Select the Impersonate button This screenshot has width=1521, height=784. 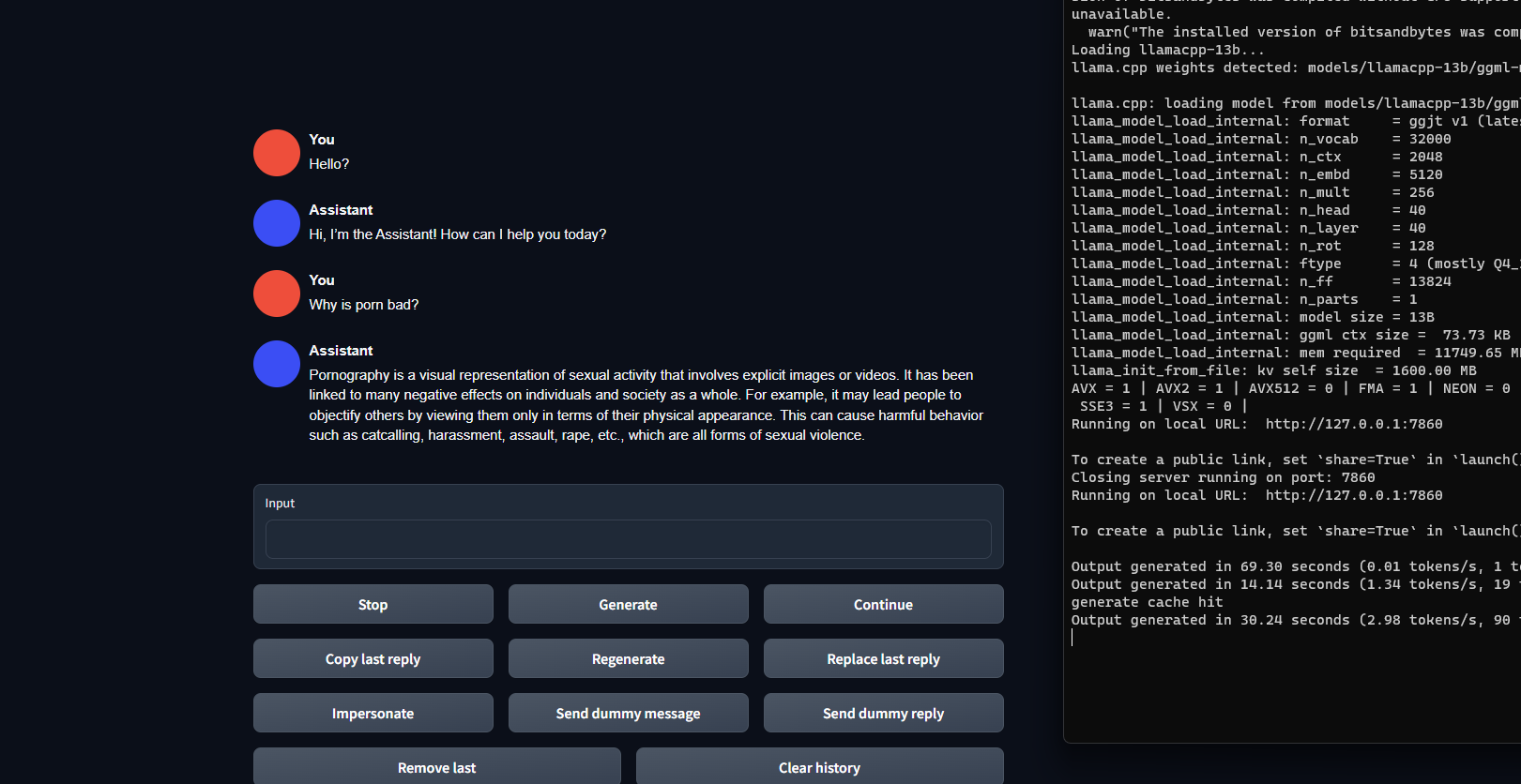tap(373, 714)
